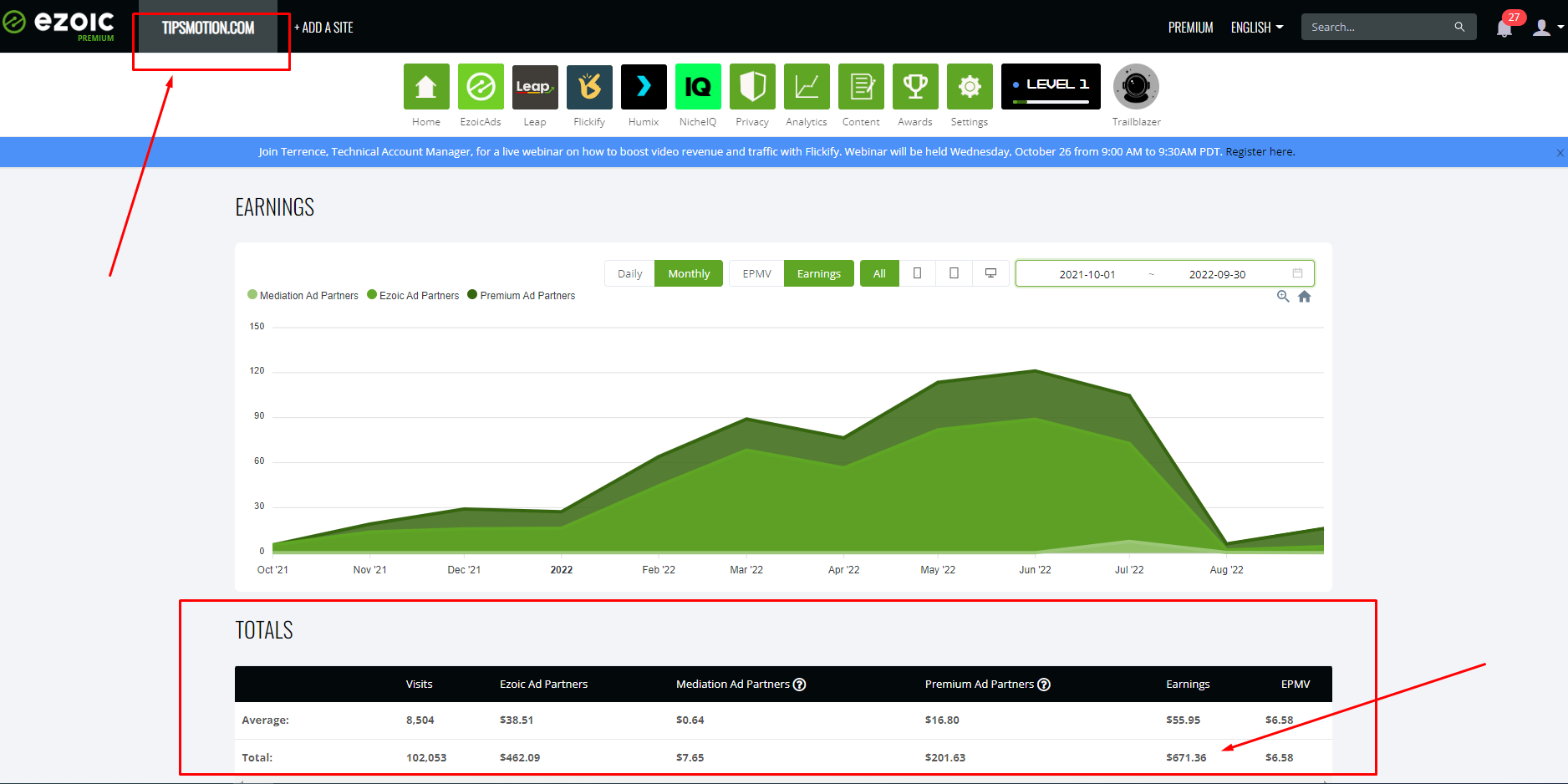
Task: Show Earnings in chart
Action: click(x=818, y=273)
